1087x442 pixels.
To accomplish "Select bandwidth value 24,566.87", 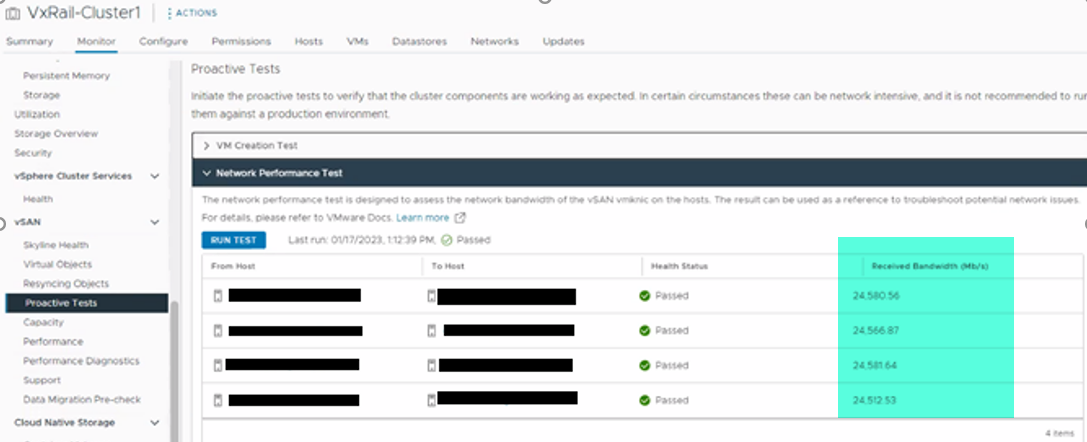I will [x=876, y=330].
